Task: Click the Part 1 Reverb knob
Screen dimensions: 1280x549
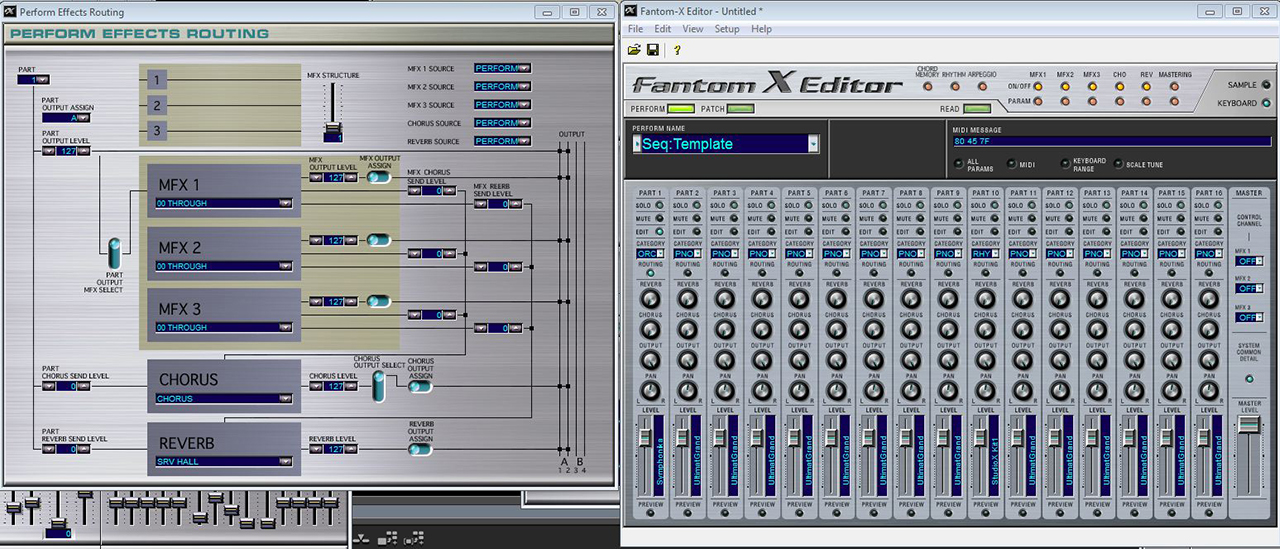Action: click(650, 299)
